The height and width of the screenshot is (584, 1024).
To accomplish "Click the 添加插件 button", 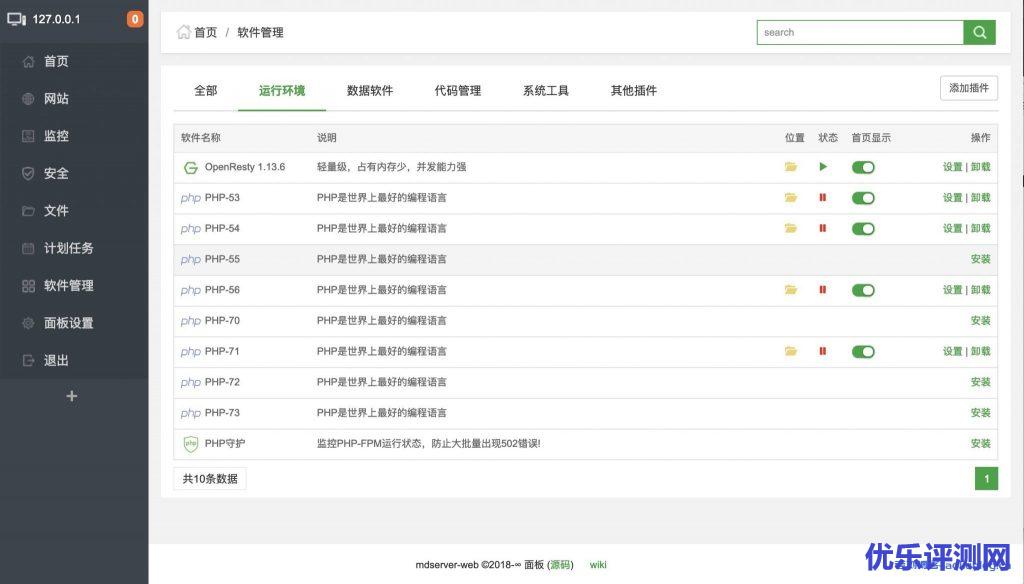I will [968, 88].
